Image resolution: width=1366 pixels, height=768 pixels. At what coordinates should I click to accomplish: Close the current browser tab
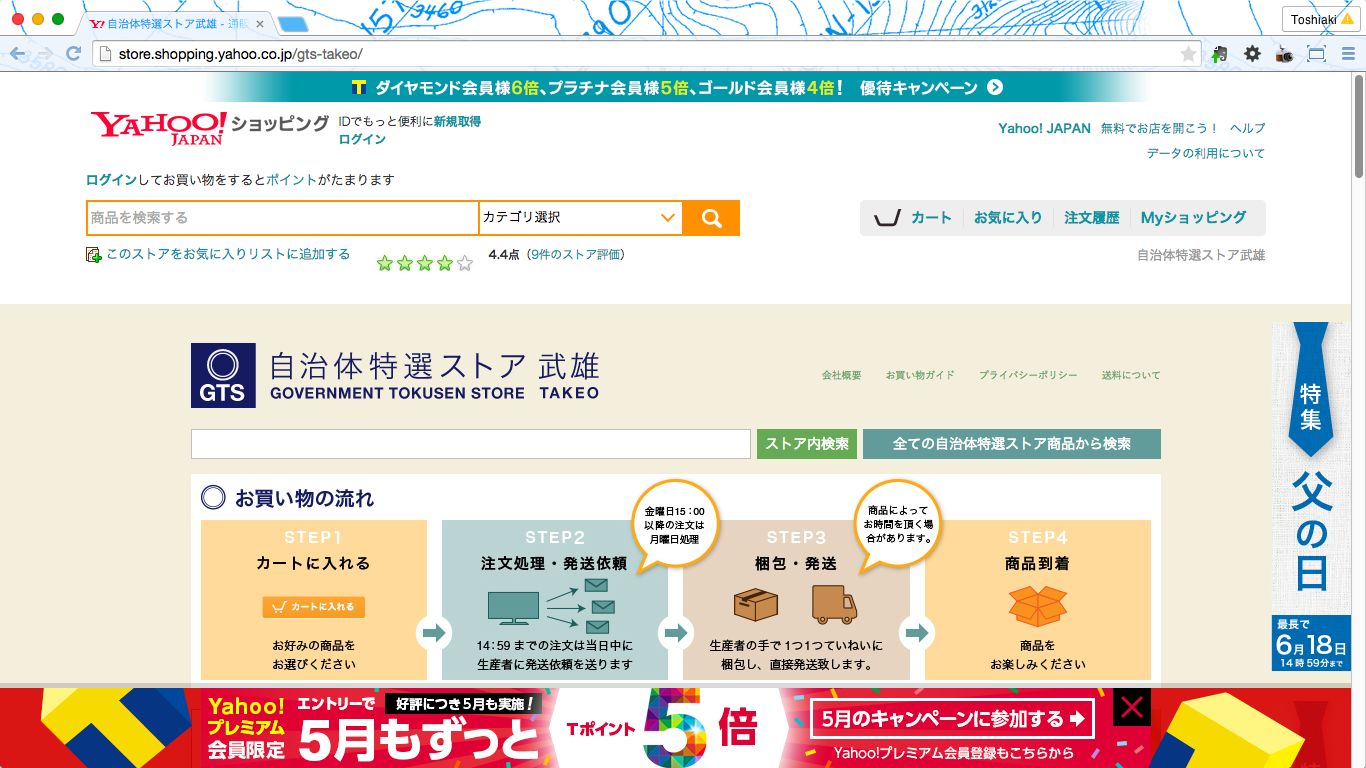click(x=261, y=23)
